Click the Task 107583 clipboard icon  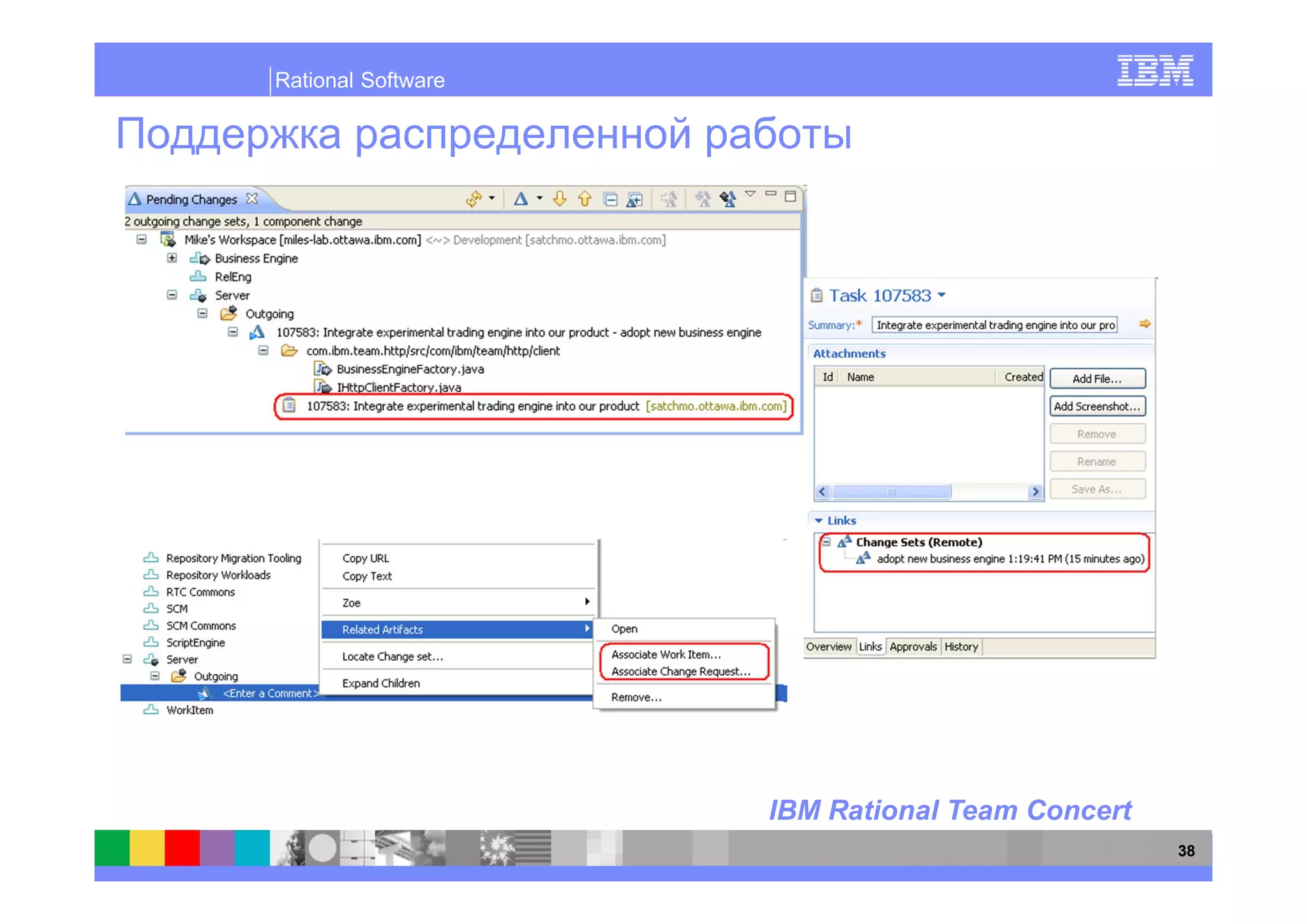[x=816, y=295]
